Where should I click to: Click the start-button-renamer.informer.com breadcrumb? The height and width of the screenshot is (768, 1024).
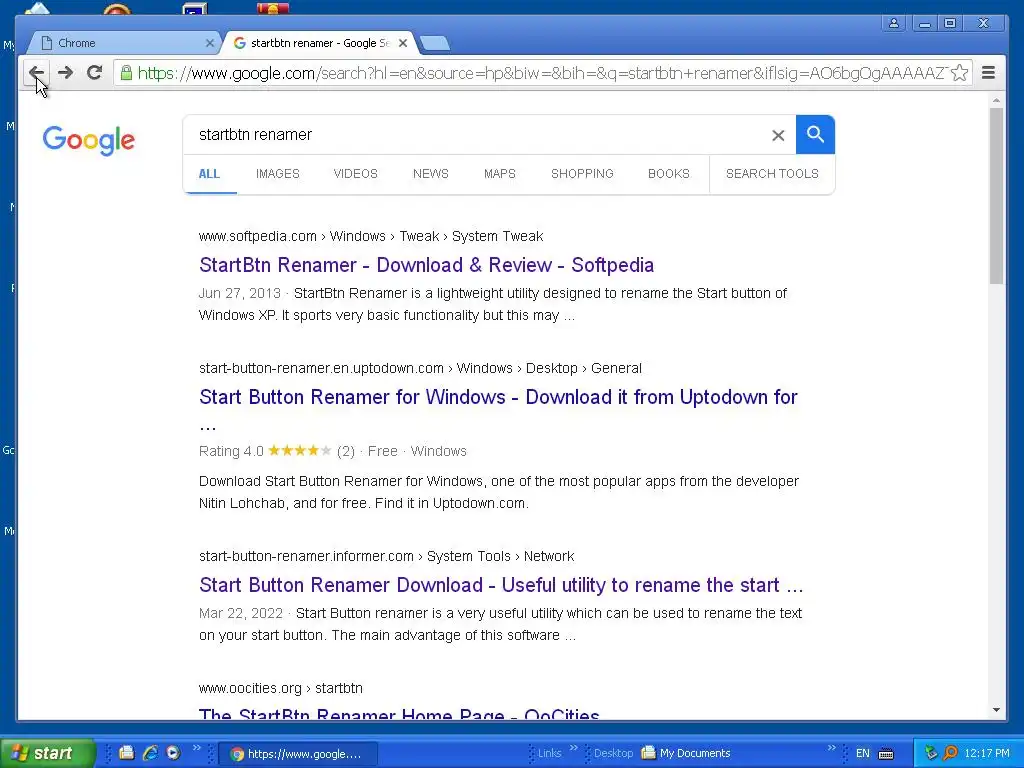click(x=306, y=556)
